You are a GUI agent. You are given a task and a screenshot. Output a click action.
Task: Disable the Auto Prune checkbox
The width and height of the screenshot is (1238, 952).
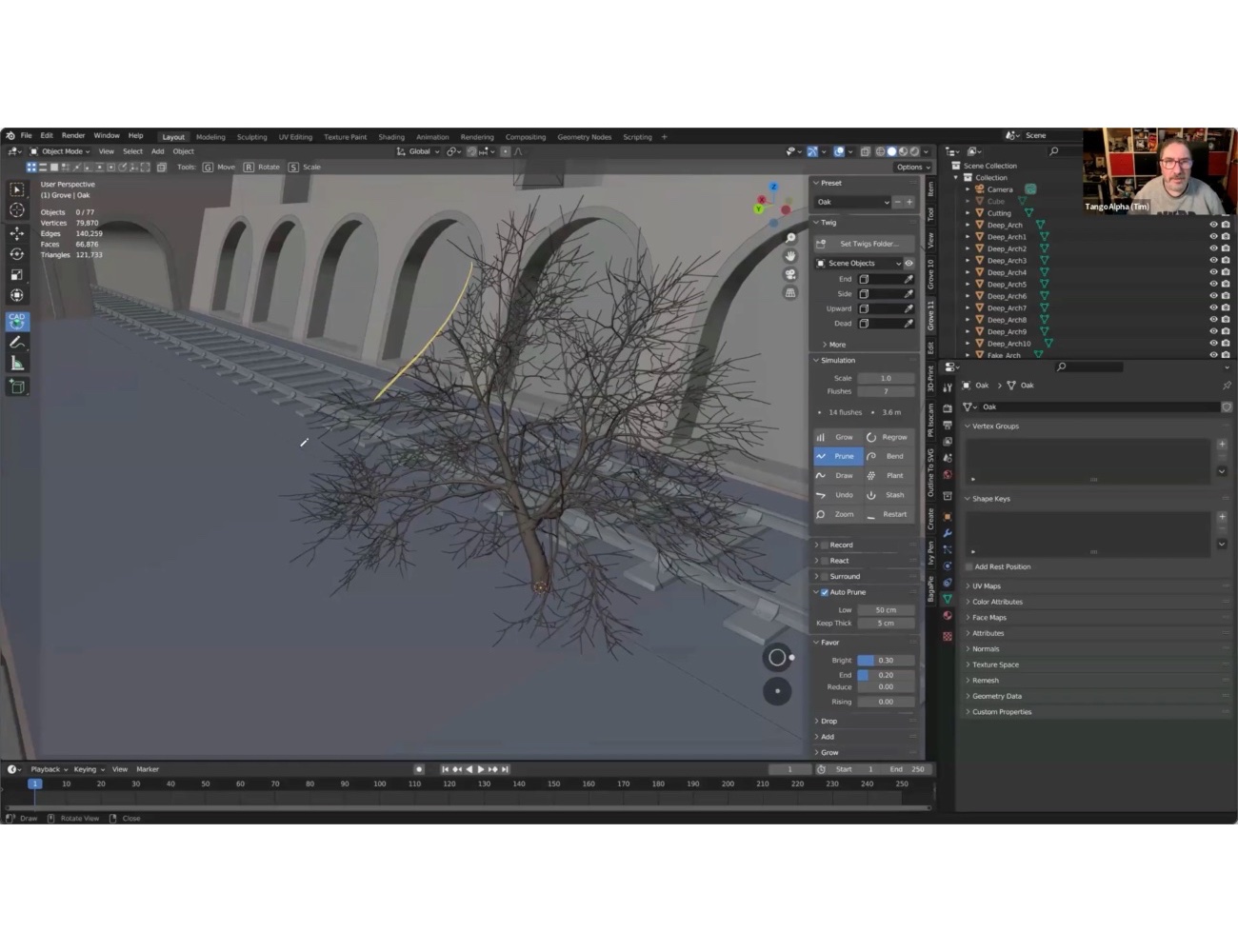click(824, 591)
